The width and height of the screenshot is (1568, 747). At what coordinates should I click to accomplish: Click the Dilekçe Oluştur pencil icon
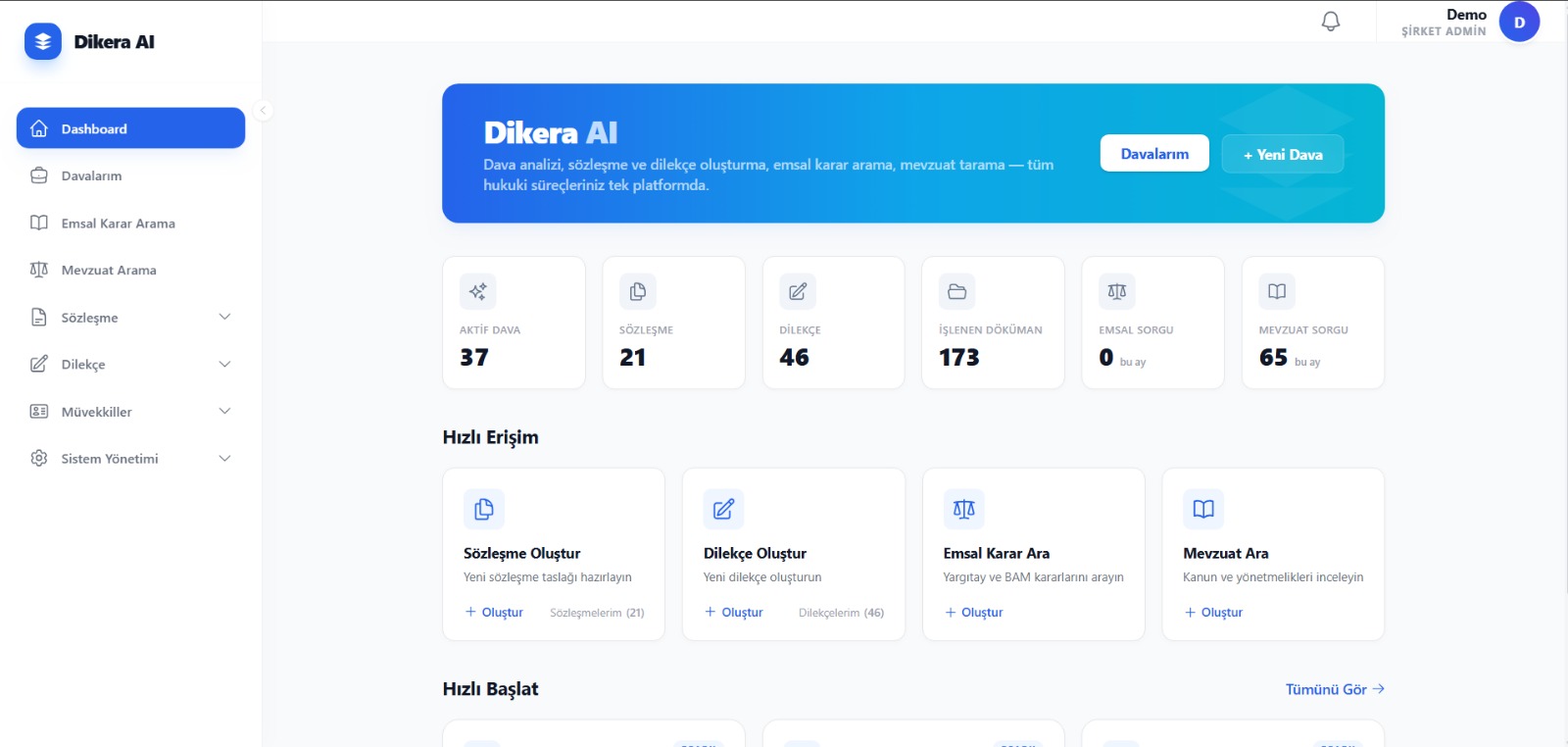click(x=723, y=509)
